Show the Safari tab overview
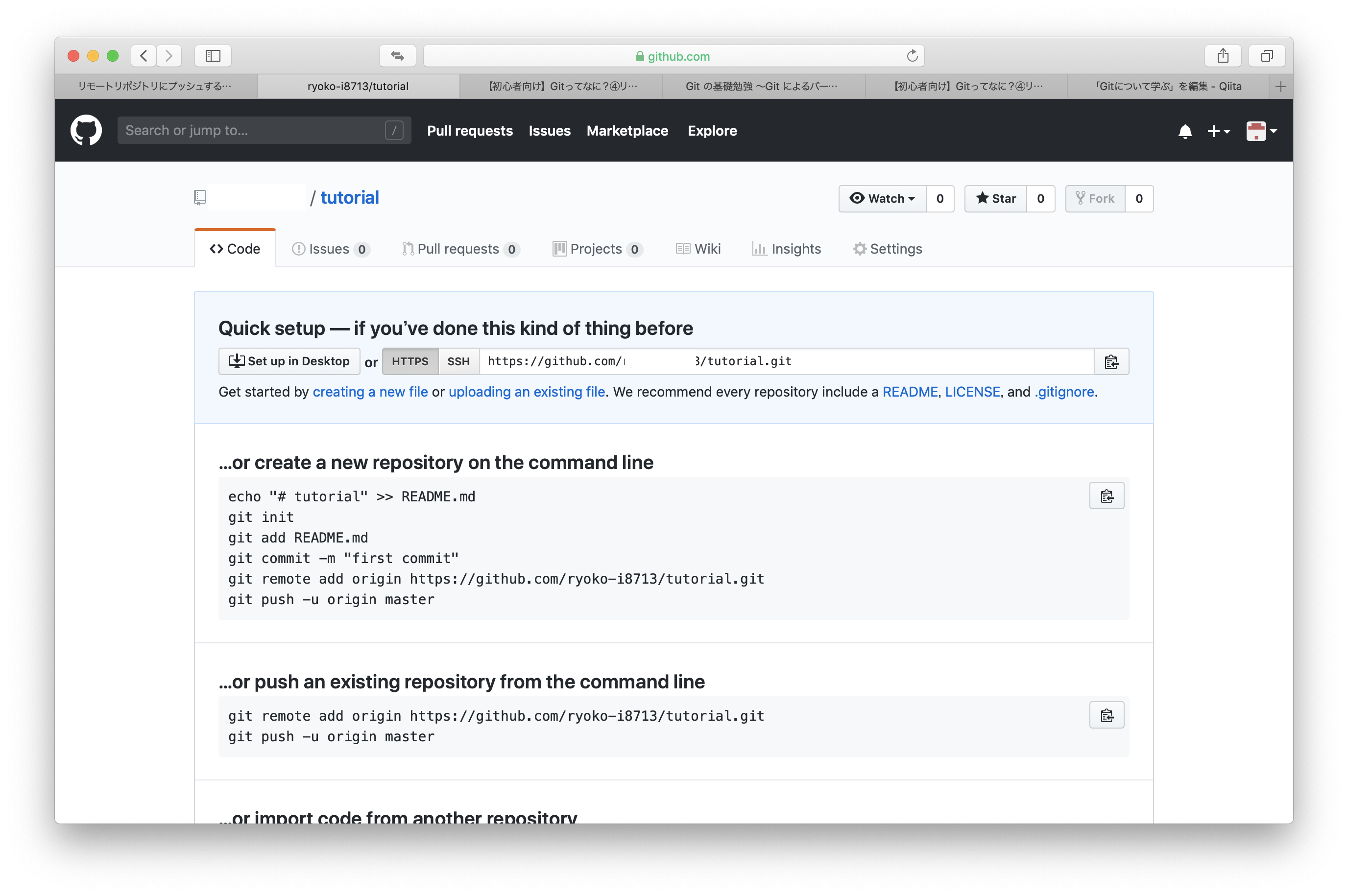Viewport: 1348px width, 896px height. 1267,56
